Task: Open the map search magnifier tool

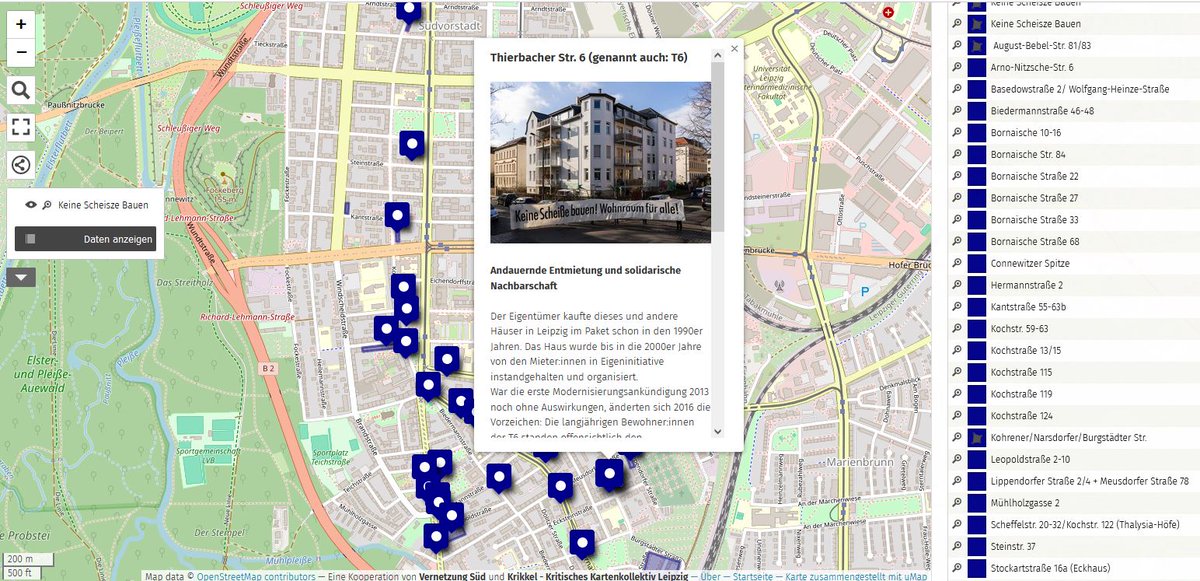Action: 20,89
